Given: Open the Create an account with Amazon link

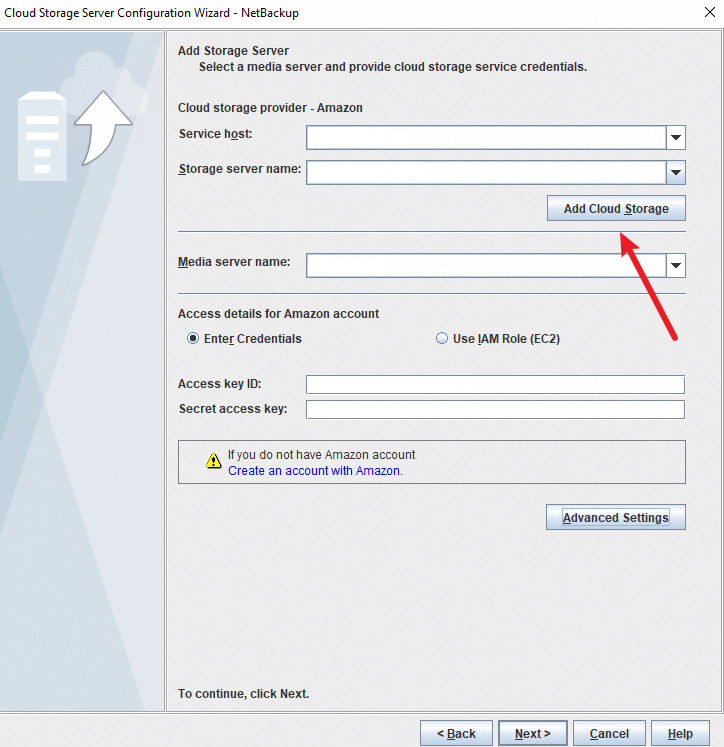Looking at the screenshot, I should coord(315,471).
